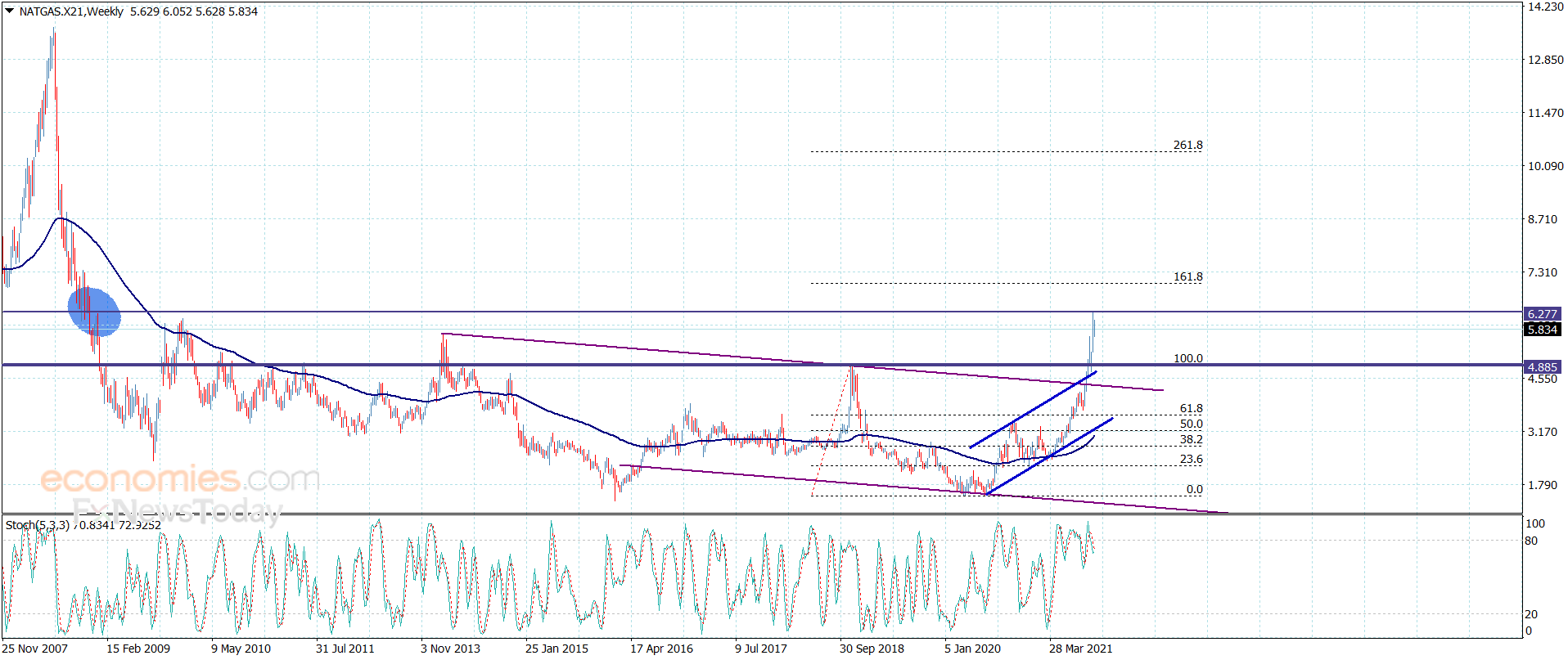Click the 25 Nov 2007 date marker
The image size is (1568, 660).
click(35, 649)
